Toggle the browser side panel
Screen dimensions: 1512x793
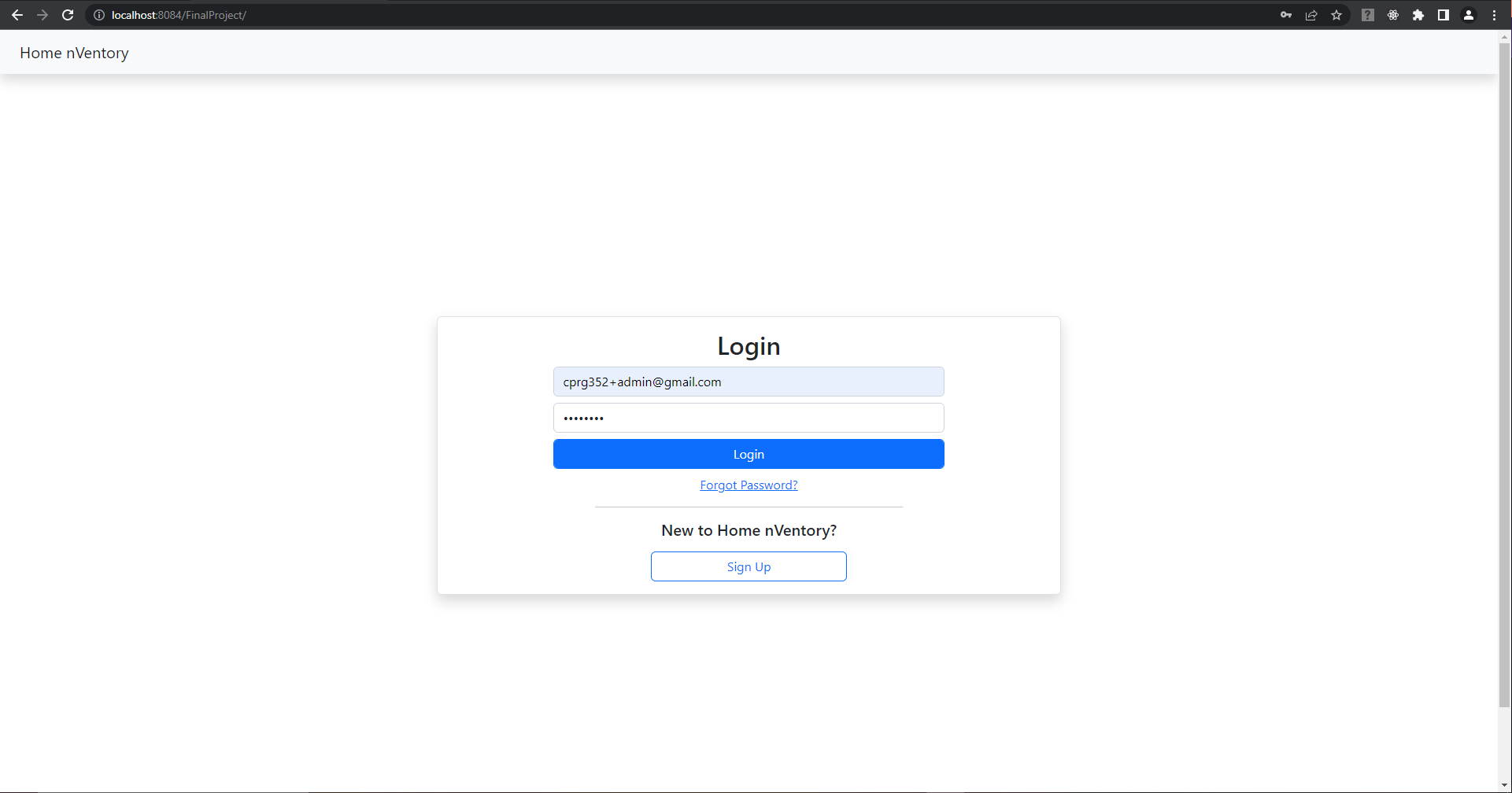click(1444, 15)
